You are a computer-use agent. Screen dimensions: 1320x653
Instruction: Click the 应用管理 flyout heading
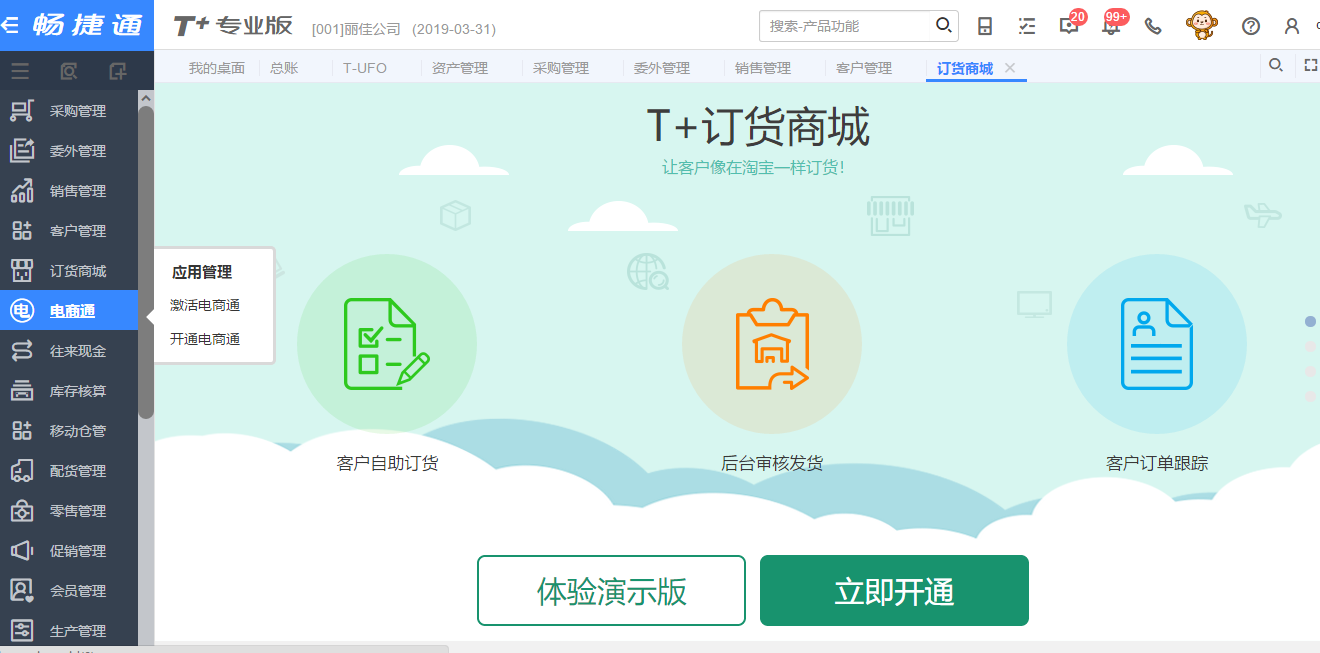click(202, 272)
